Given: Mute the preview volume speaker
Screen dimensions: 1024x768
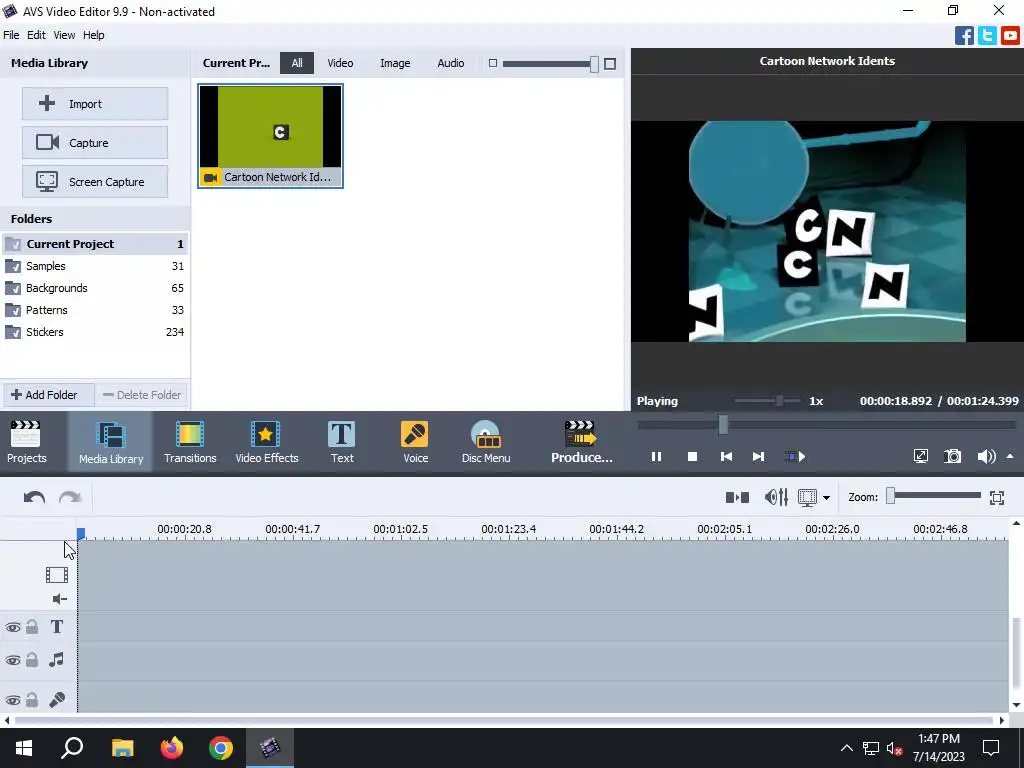Looking at the screenshot, I should click(x=986, y=456).
